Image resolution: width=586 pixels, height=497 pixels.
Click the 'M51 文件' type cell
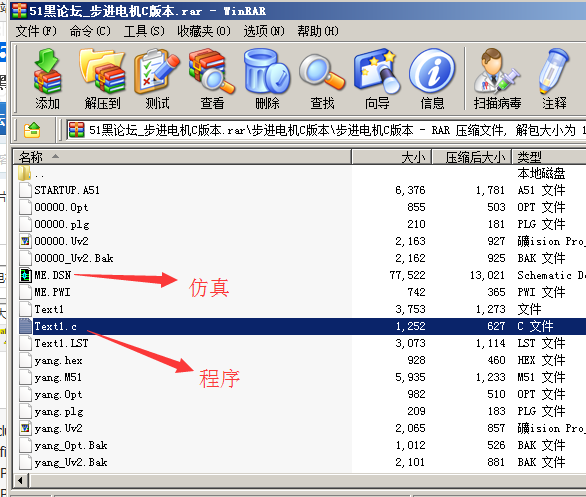pos(541,377)
